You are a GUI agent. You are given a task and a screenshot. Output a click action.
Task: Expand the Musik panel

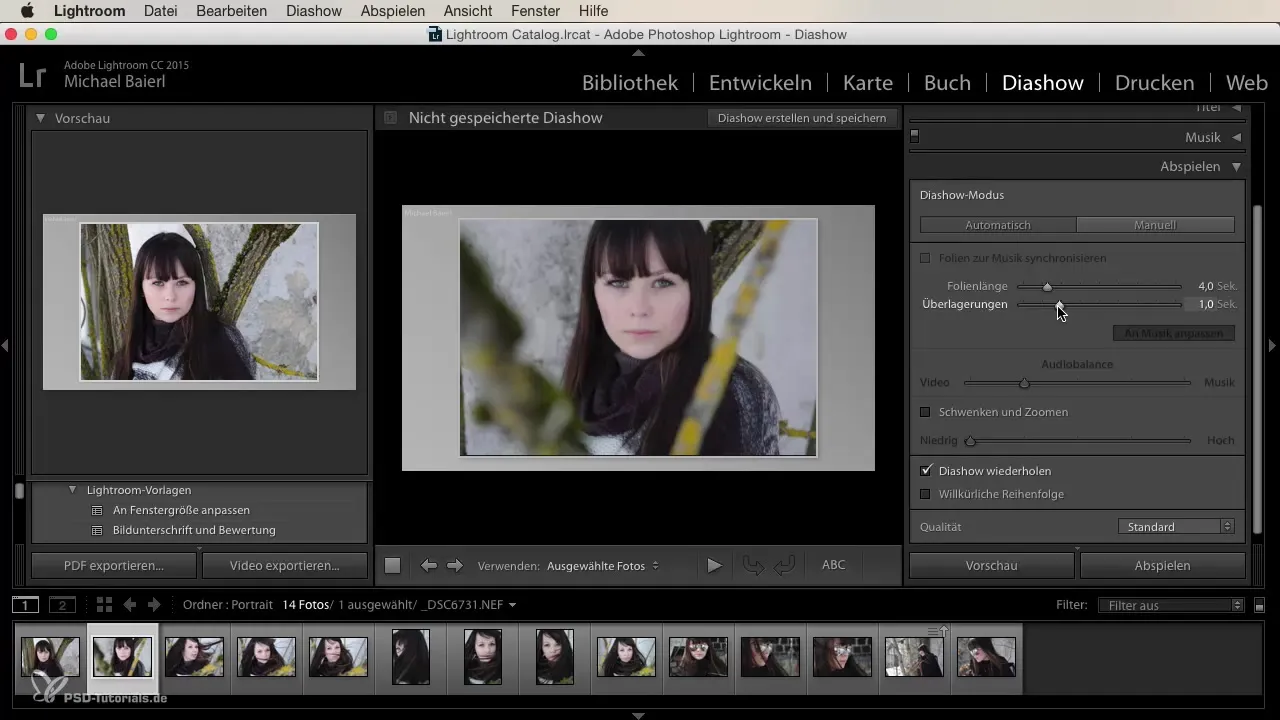tap(1236, 138)
